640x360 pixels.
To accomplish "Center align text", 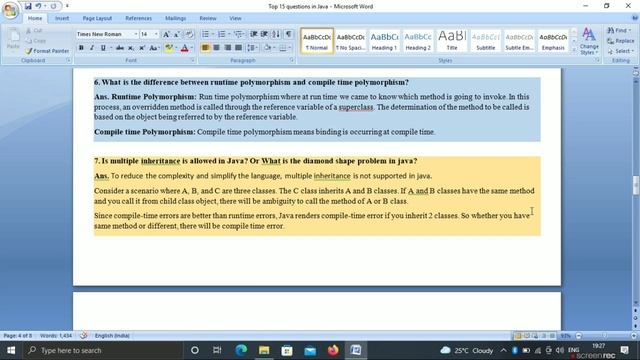I will pos(216,48).
